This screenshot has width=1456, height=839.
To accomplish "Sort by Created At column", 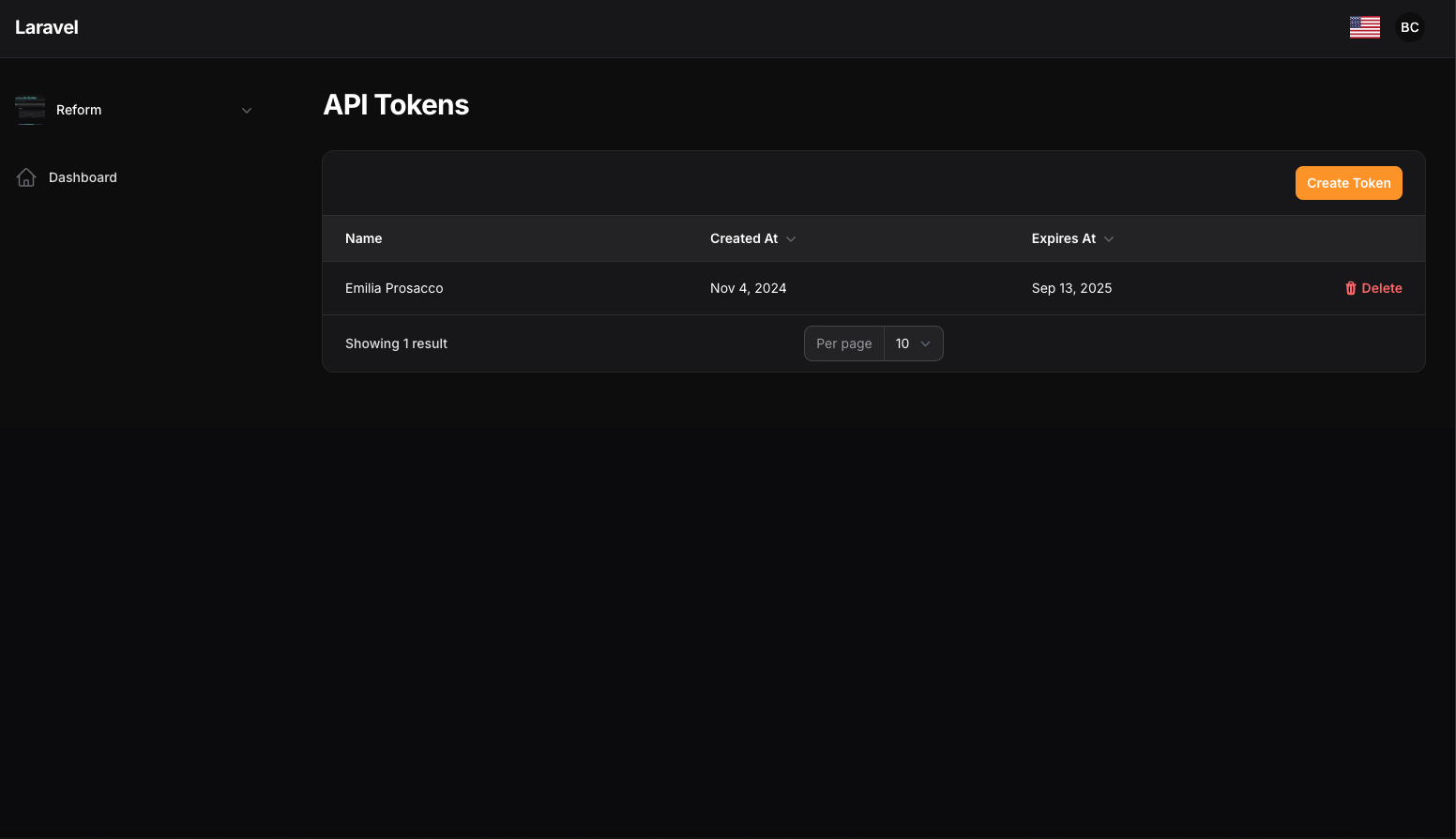I will pos(753,238).
